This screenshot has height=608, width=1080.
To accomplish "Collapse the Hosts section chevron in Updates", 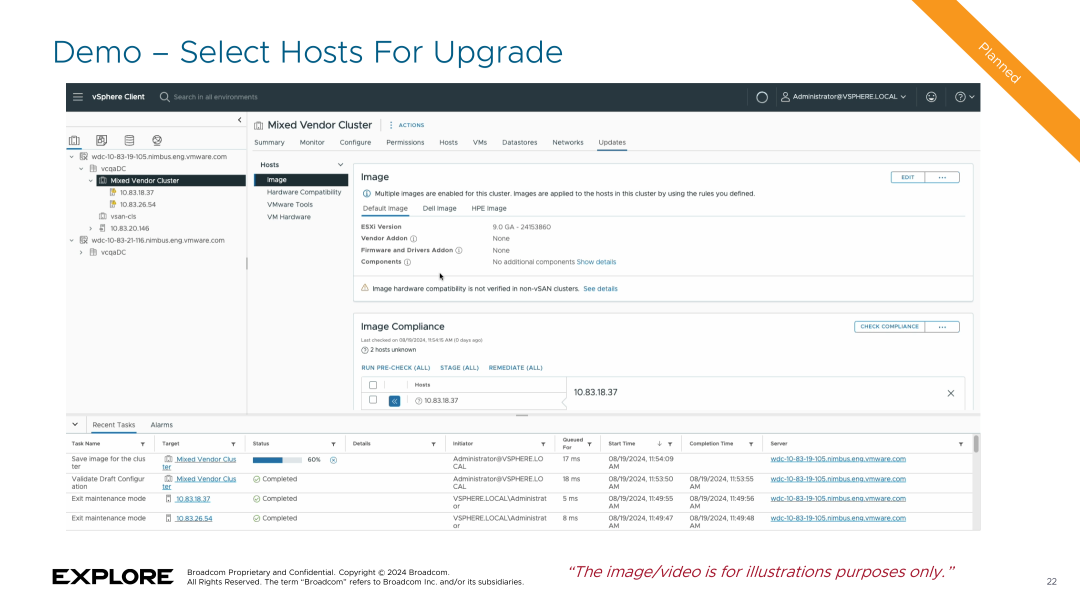I will click(340, 165).
